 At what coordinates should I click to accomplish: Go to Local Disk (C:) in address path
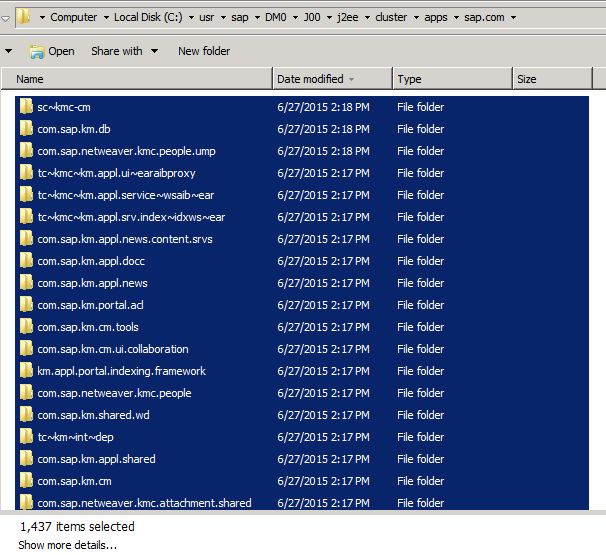tap(148, 17)
